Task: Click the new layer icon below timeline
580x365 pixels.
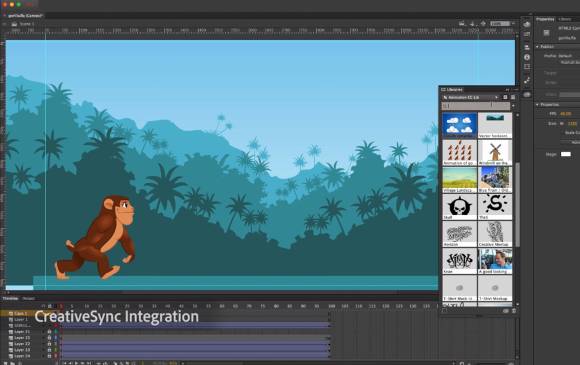Action: (x=5, y=363)
